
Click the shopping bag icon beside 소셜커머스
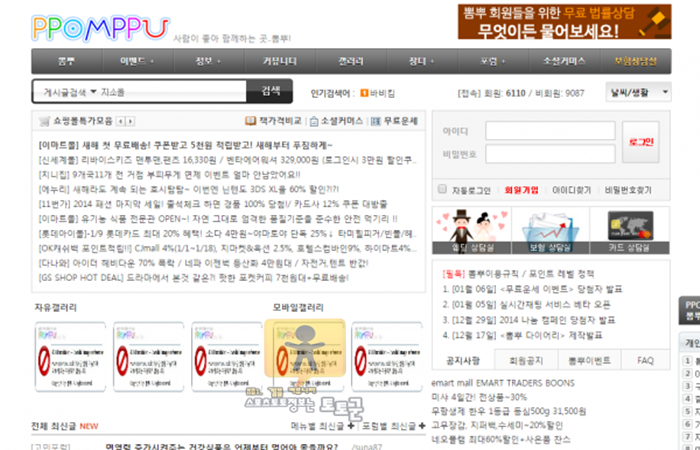pos(314,121)
